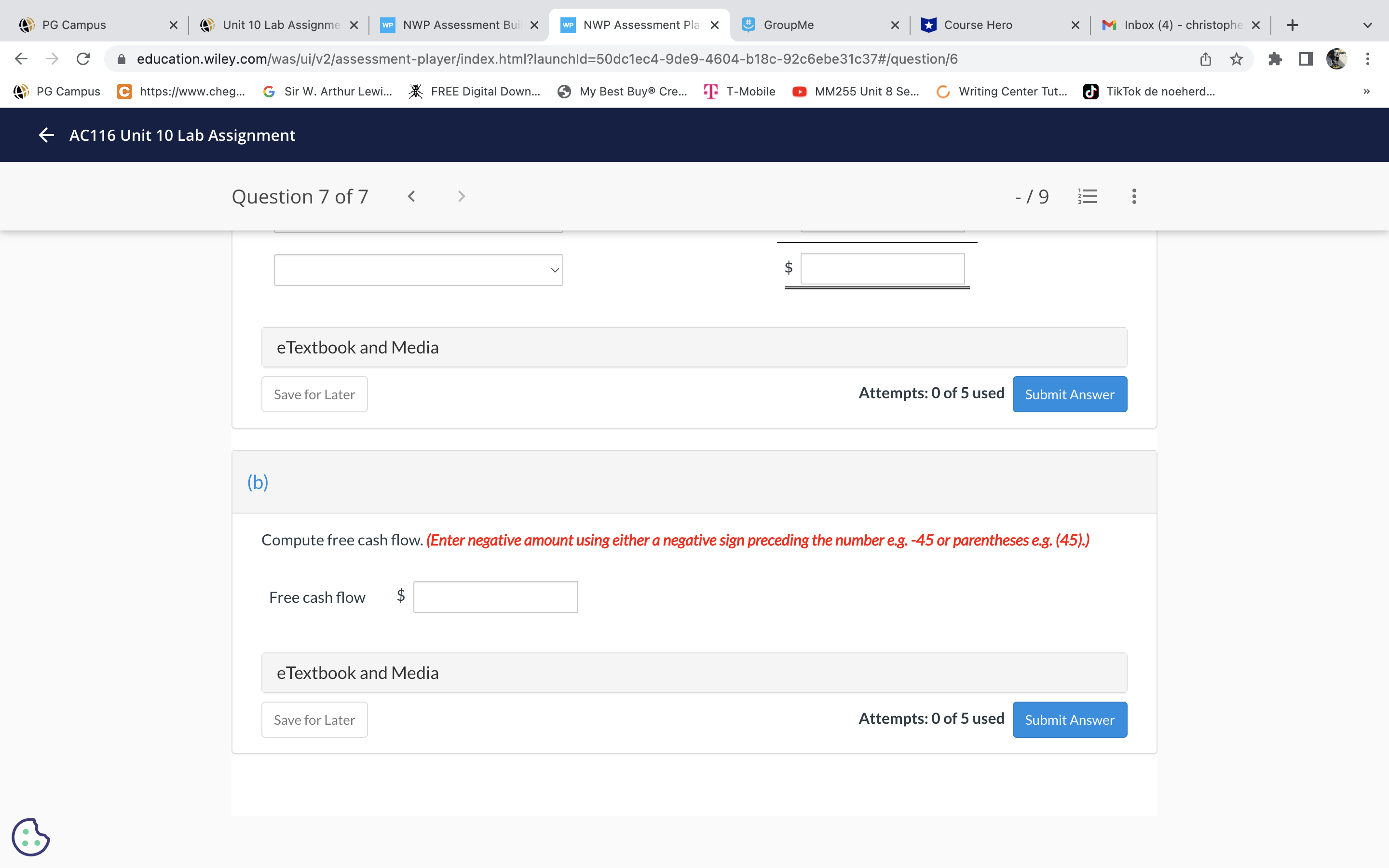Bookmark this page with the star icon
Screen dimensions: 1389x868
1235,58
